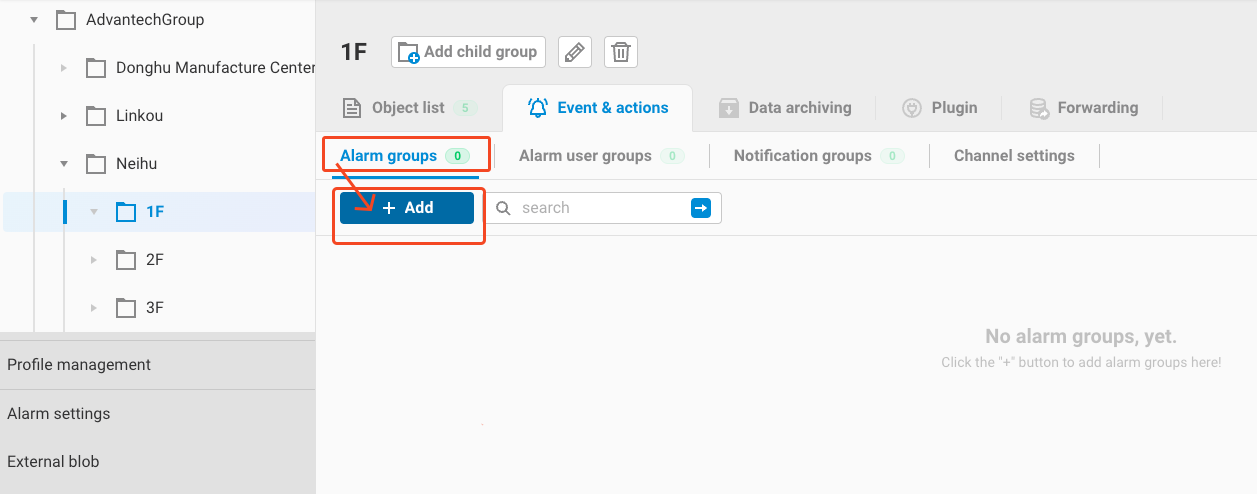
Task: Select the Alarm user groups sub-tab
Action: tap(585, 156)
